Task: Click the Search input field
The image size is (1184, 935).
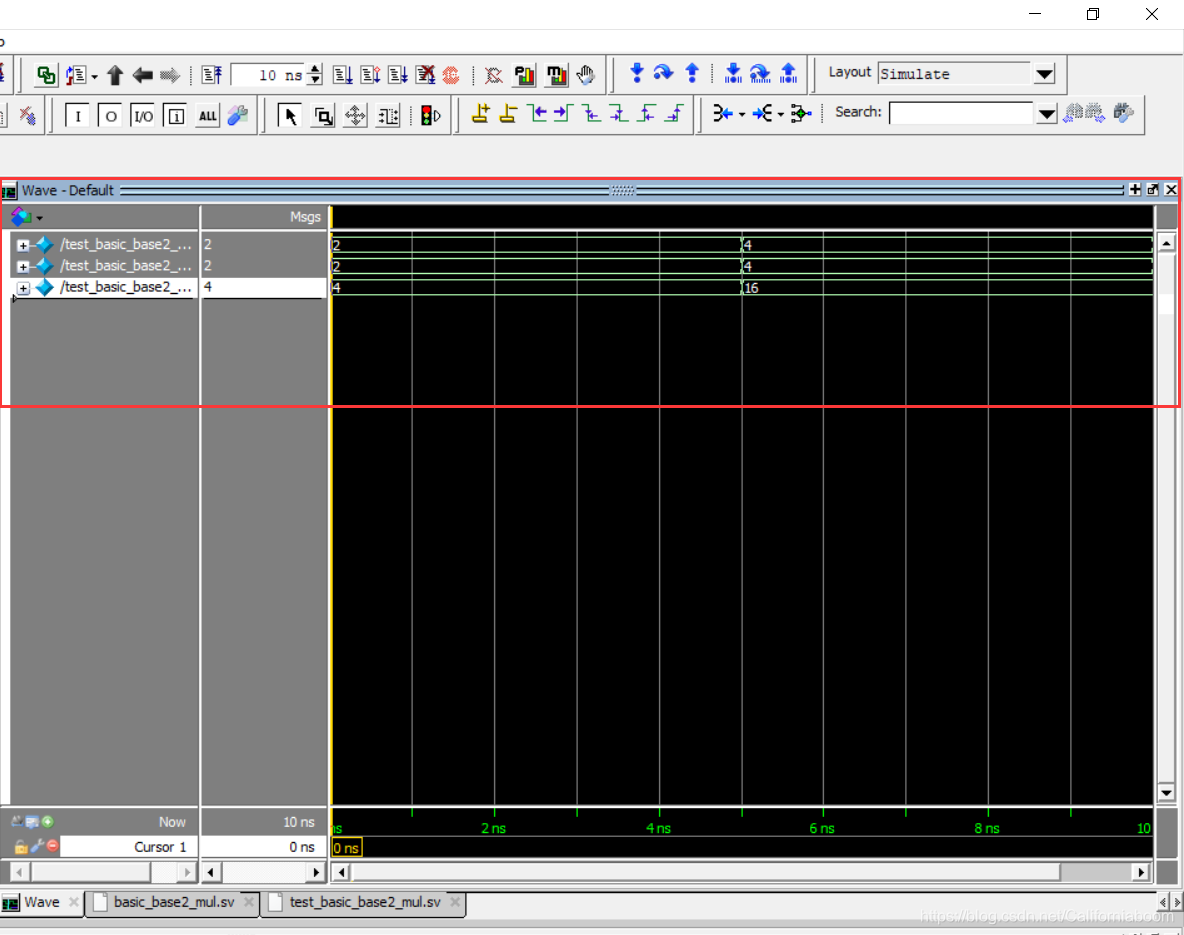Action: click(x=963, y=114)
